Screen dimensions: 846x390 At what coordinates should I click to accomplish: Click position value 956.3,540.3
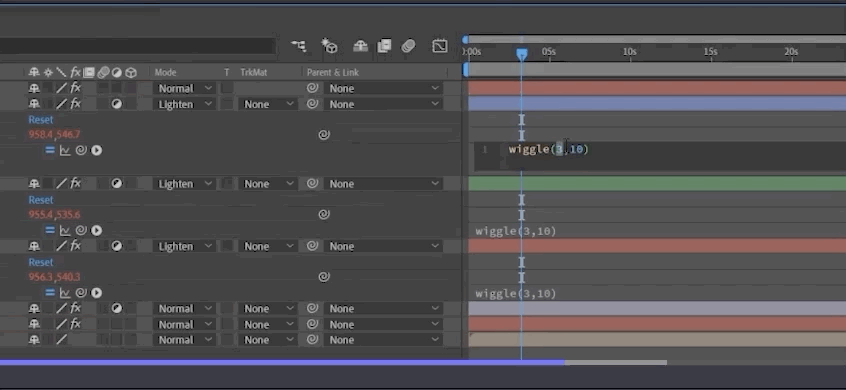pos(54,277)
